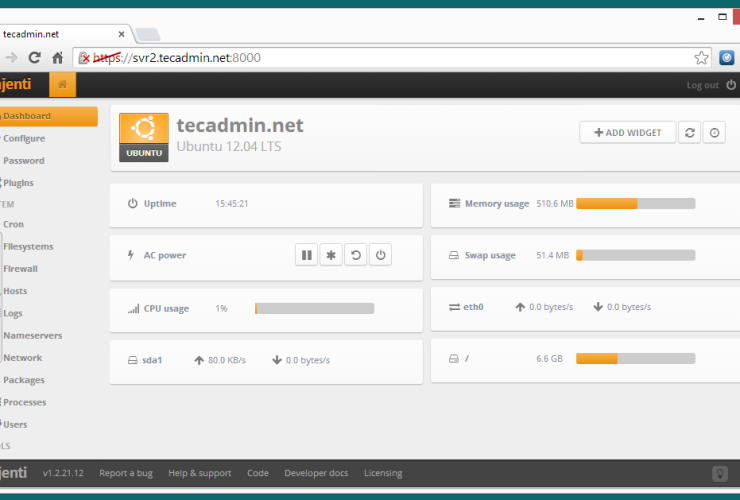
Task: Bookmark page with the star icon
Action: pyautogui.click(x=702, y=58)
